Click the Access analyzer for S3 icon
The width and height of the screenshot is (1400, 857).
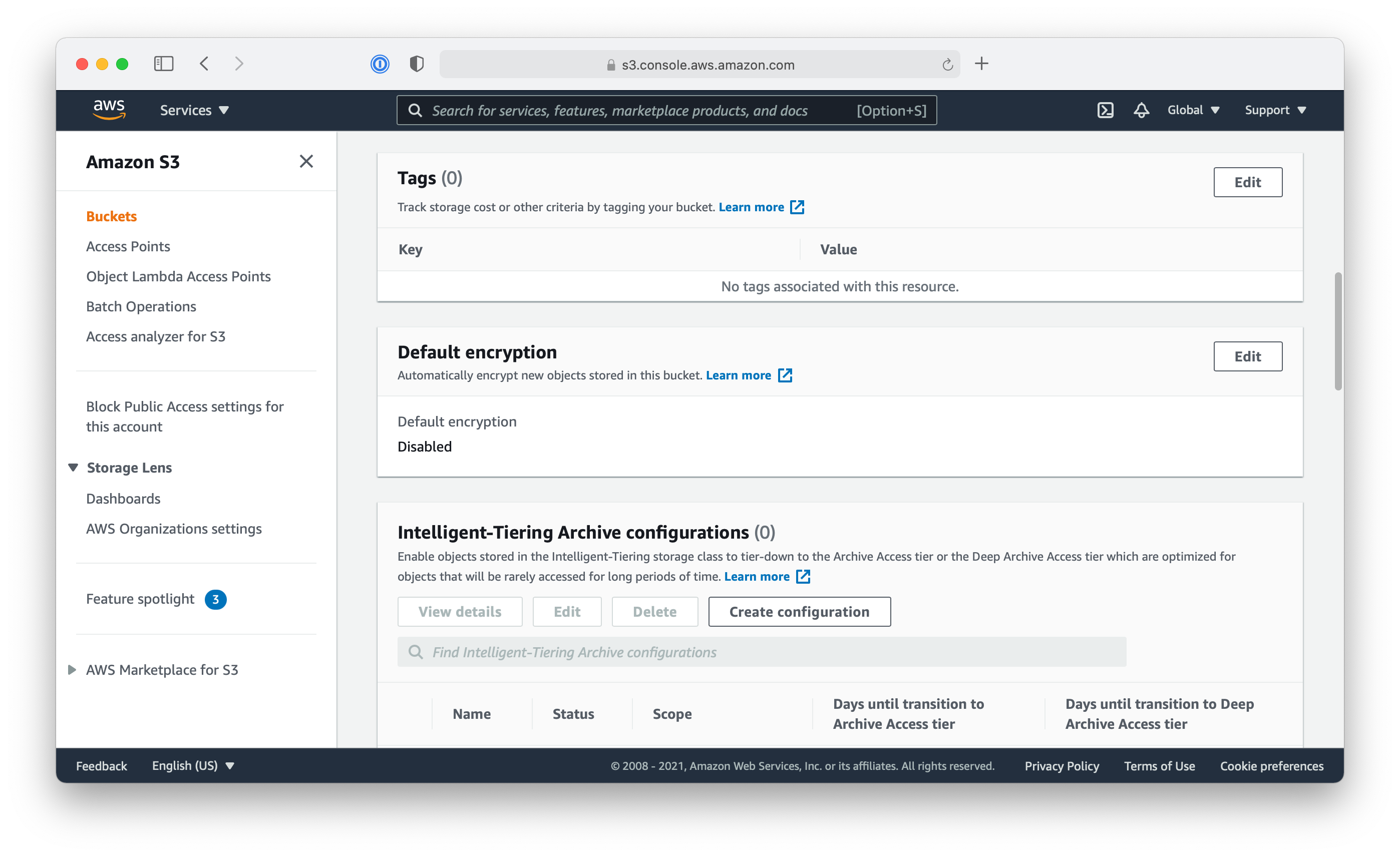[156, 335]
